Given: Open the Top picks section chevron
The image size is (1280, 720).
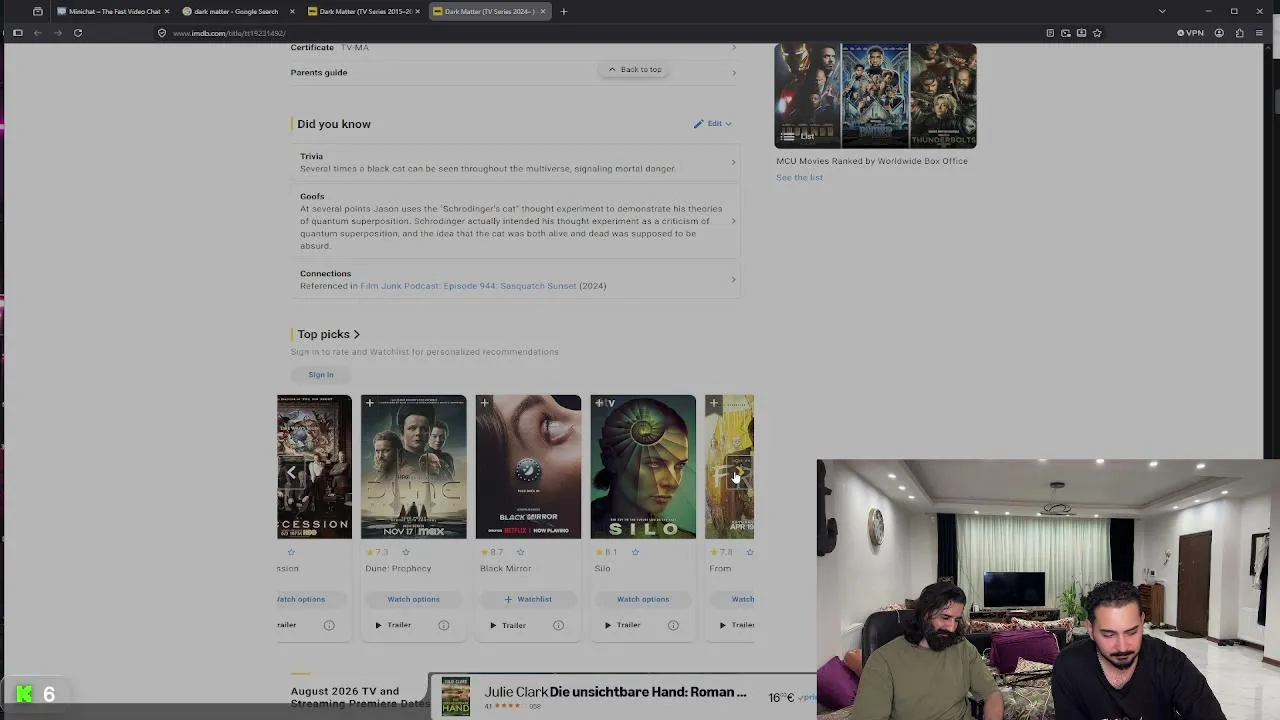Looking at the screenshot, I should tap(356, 334).
